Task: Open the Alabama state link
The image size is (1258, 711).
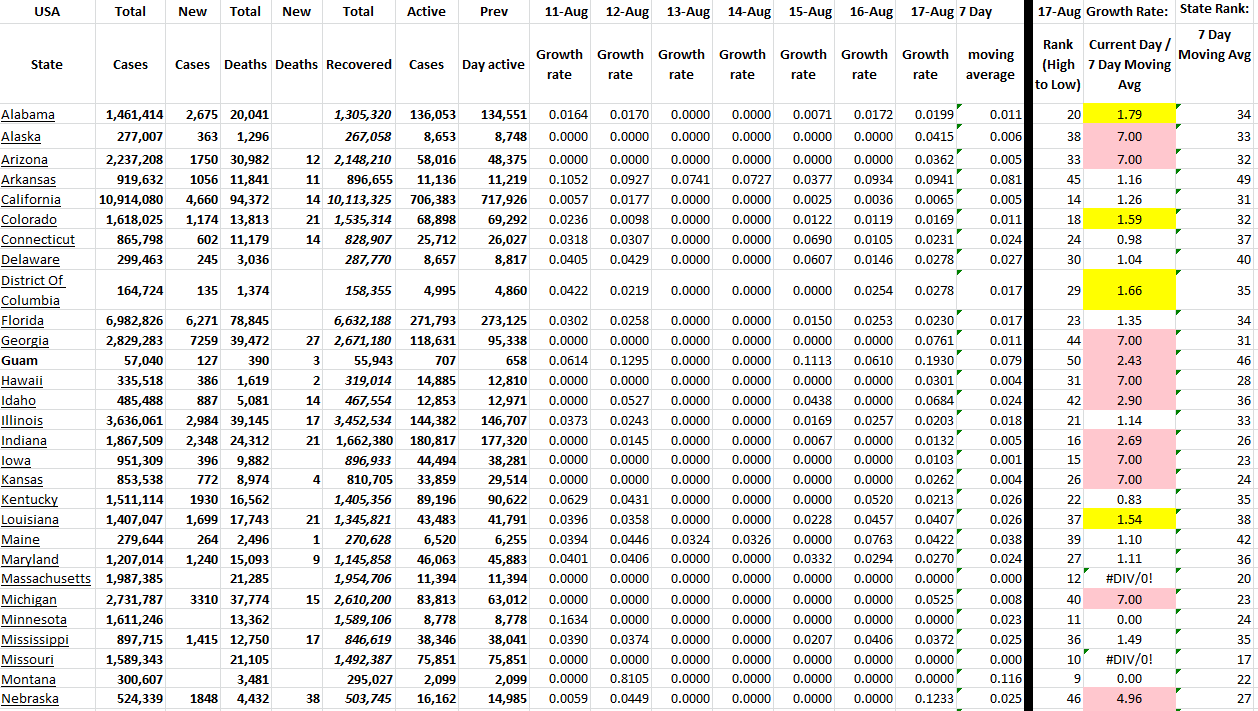Action: (x=28, y=115)
